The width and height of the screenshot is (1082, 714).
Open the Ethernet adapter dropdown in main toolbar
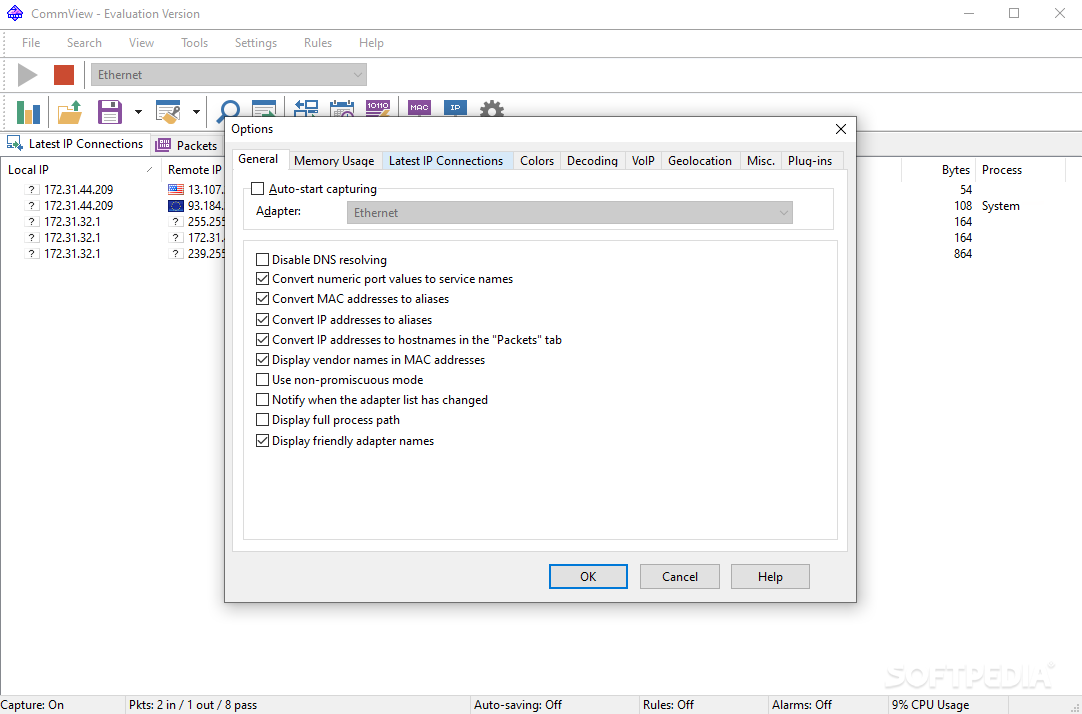tap(228, 75)
